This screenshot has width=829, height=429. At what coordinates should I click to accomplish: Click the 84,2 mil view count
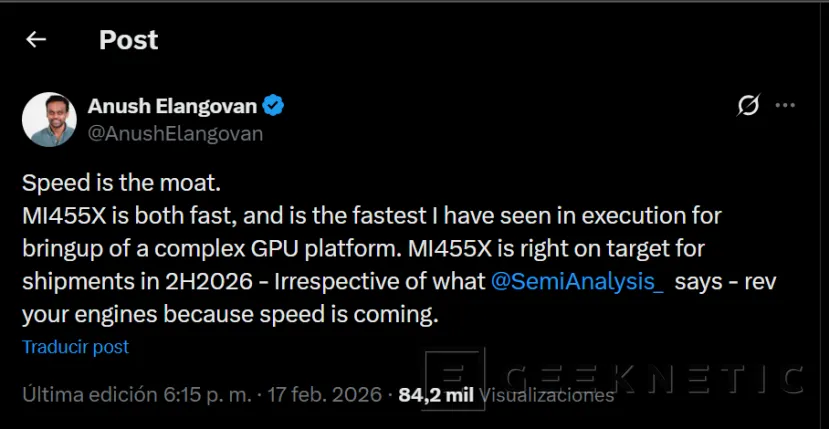436,395
